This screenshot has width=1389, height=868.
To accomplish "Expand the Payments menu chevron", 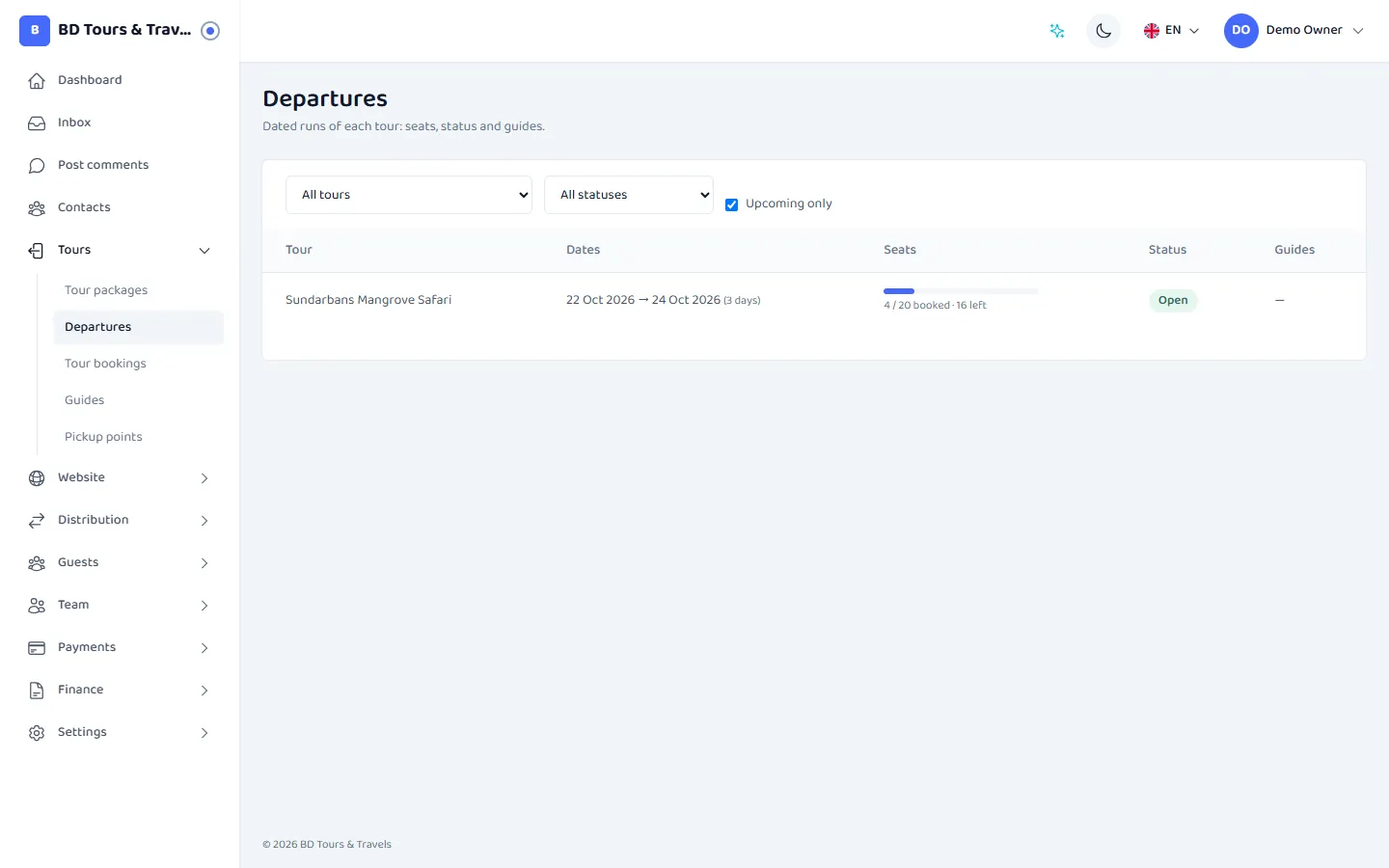I will 204,648.
